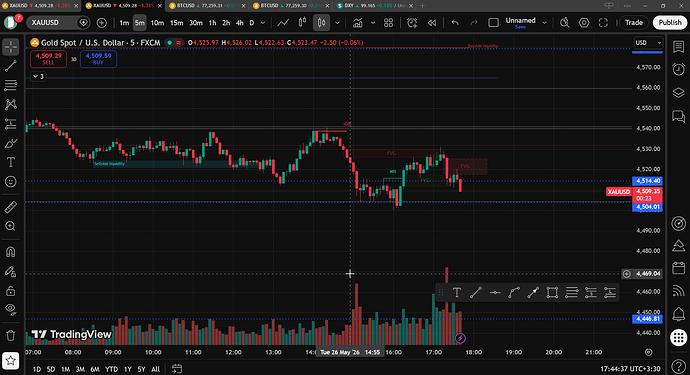Viewport: 690px width, 375px height.
Task: Click the BUY 4,509.59 button
Action: point(98,59)
